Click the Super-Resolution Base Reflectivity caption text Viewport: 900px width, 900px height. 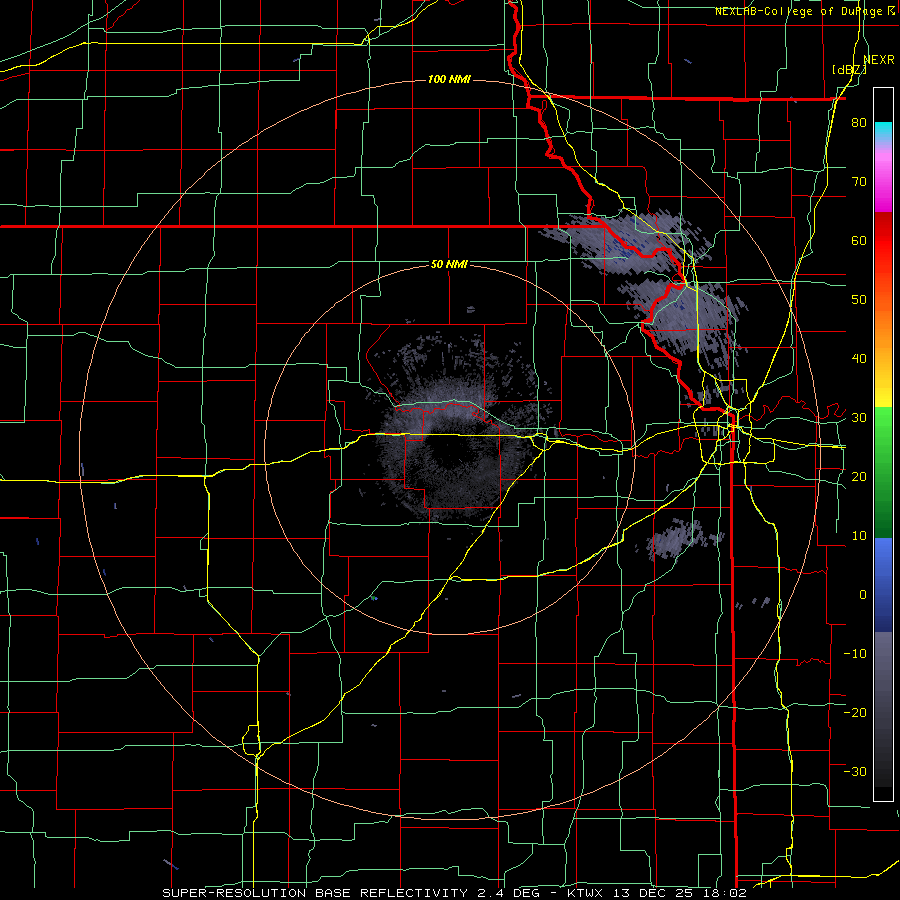coord(355,893)
